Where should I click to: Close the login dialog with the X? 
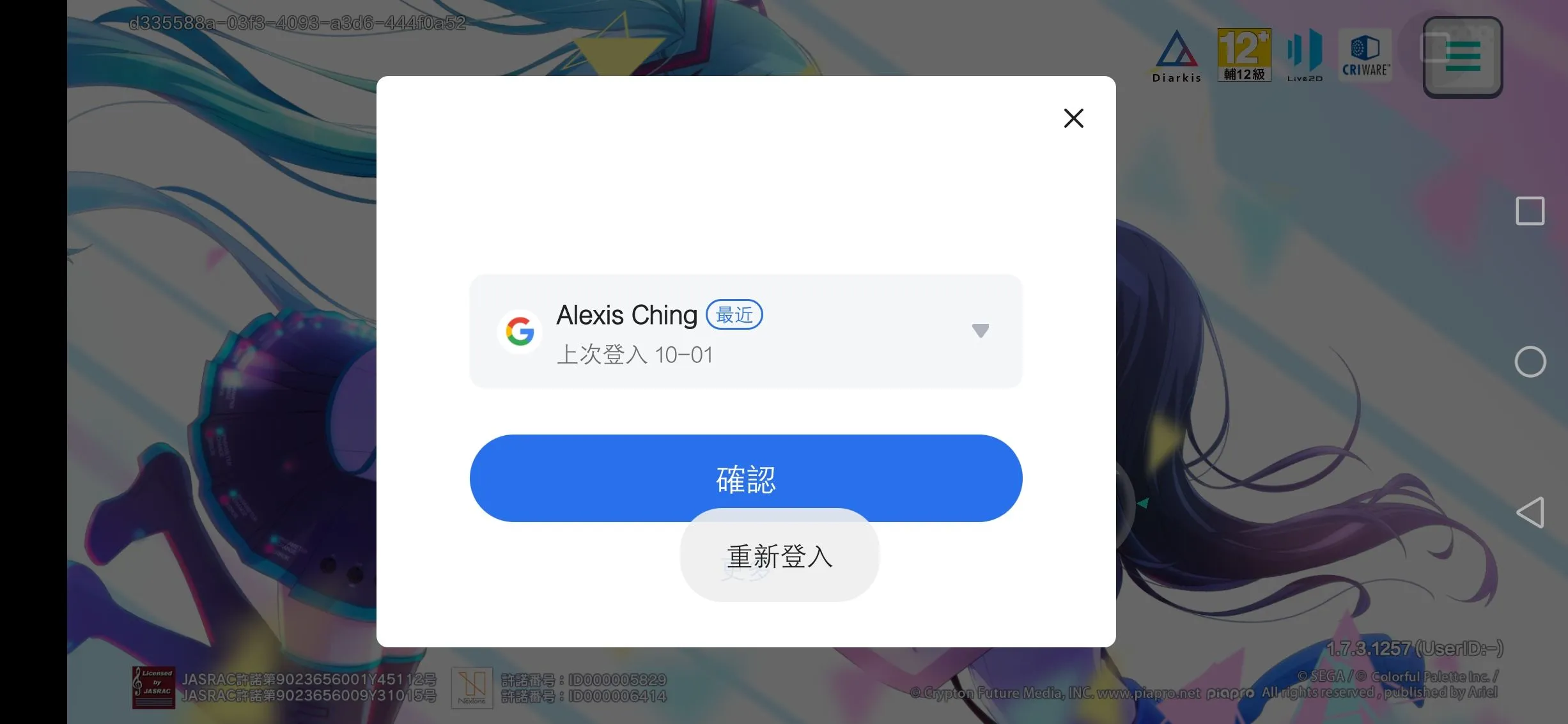(1073, 118)
